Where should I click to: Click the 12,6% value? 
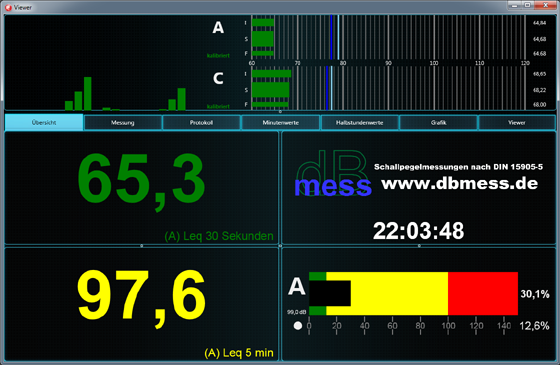534,326
